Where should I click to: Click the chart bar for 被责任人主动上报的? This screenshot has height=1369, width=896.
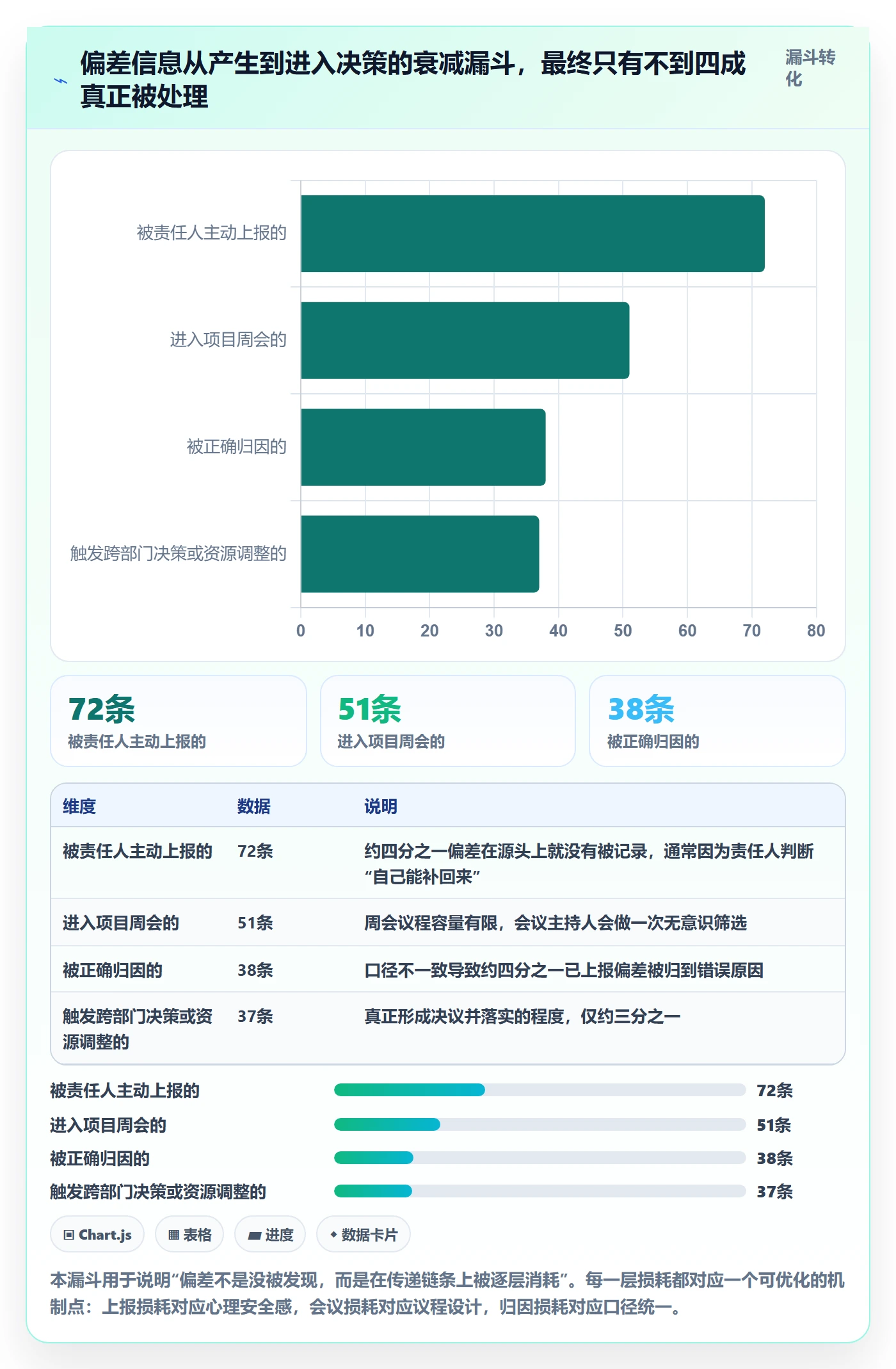(532, 234)
